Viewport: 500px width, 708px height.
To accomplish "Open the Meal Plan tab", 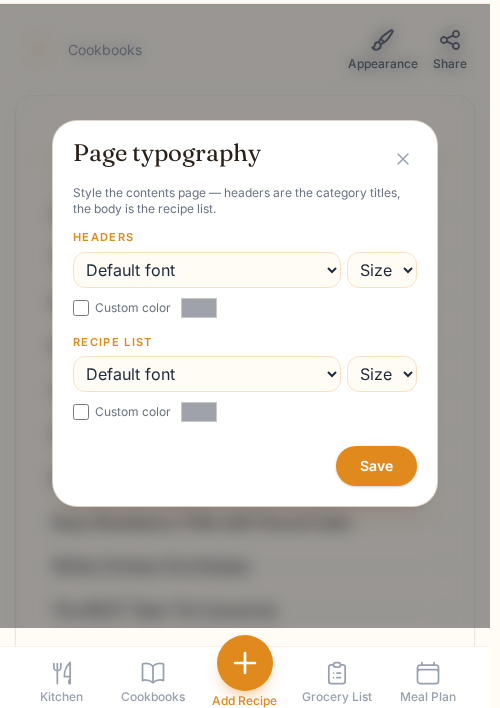I will click(x=428, y=681).
